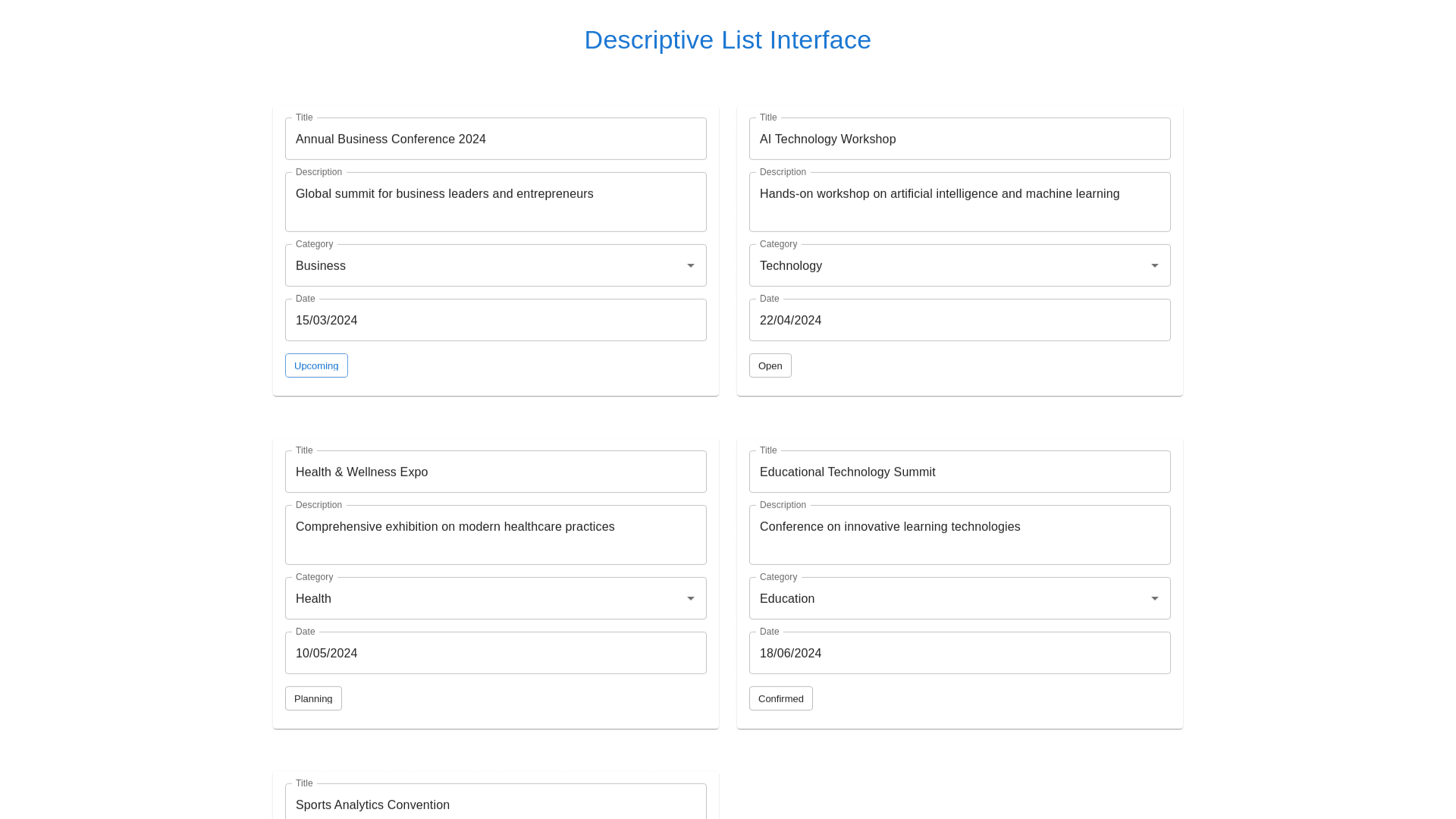This screenshot has width=1456, height=819.
Task: Click the Upcoming status chip
Action: pos(316,366)
